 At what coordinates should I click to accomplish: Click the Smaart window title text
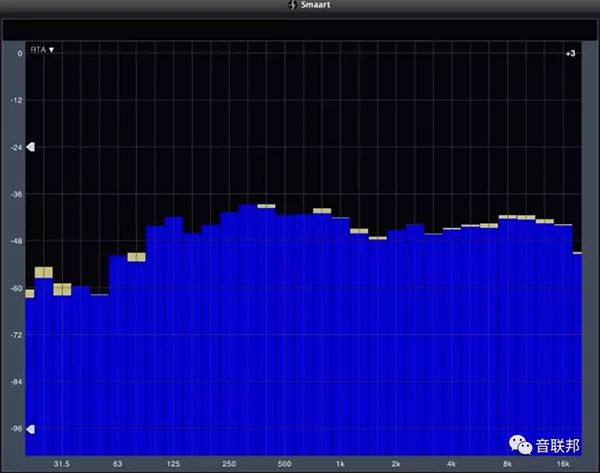click(x=307, y=7)
